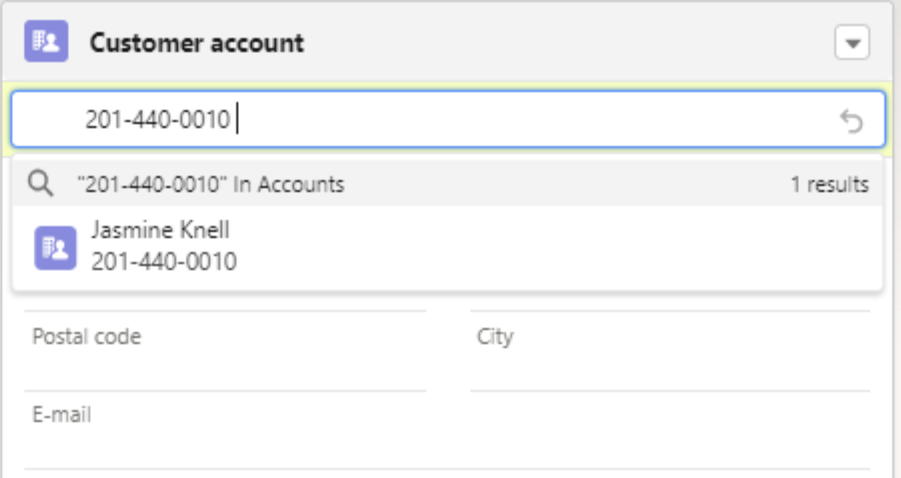Viewport: 901px width, 478px height.
Task: Place cursor on typed 201-440-0010 search text
Action: point(158,121)
